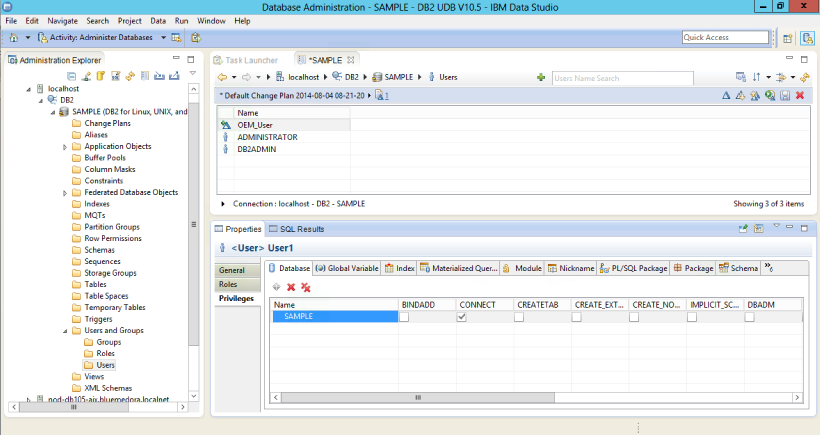This screenshot has width=820, height=435.
Task: Toggle CREATETAB checkbox for SAMPLE
Action: coord(519,317)
